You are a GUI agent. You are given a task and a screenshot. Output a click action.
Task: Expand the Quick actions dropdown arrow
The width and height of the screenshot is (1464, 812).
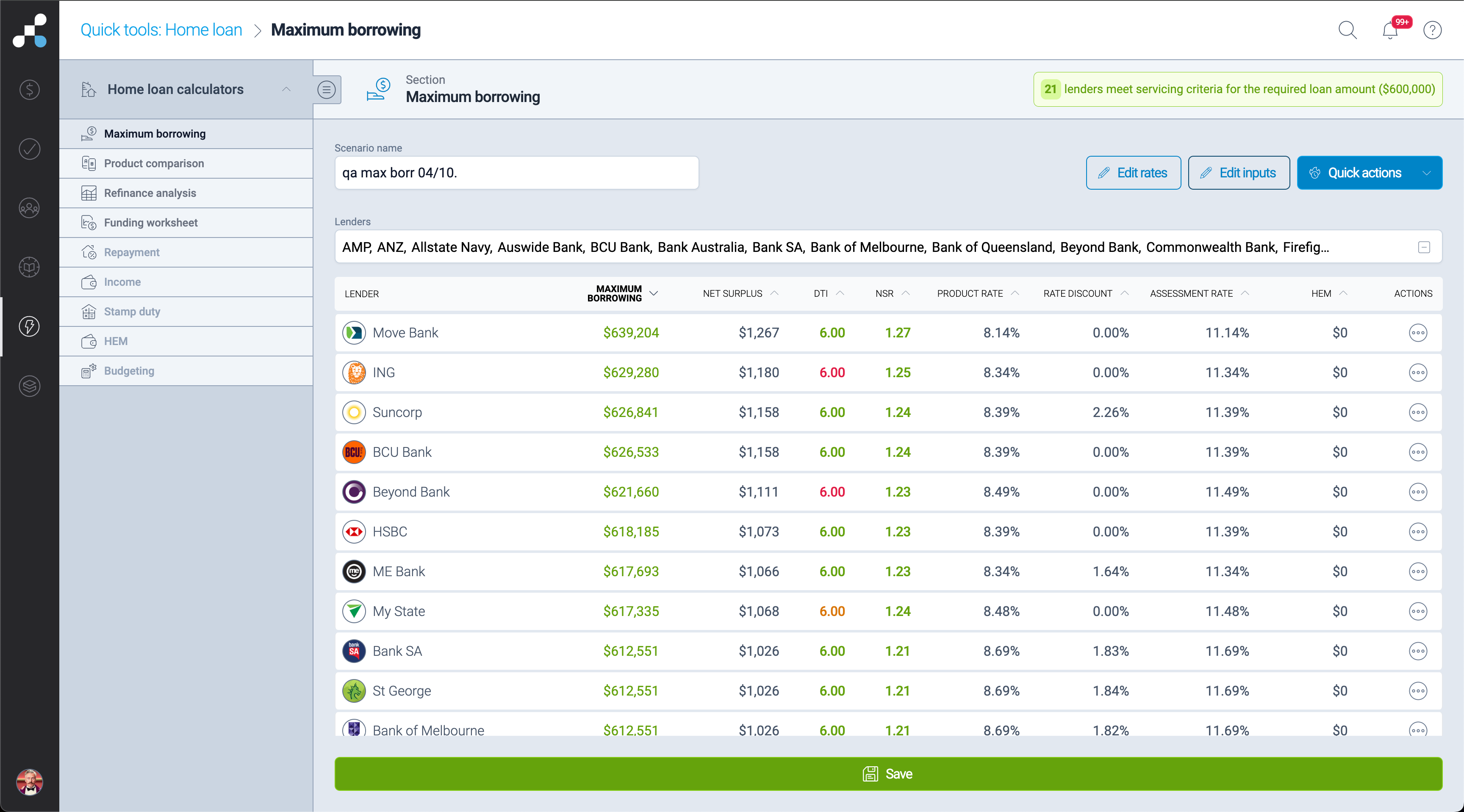coord(1426,173)
